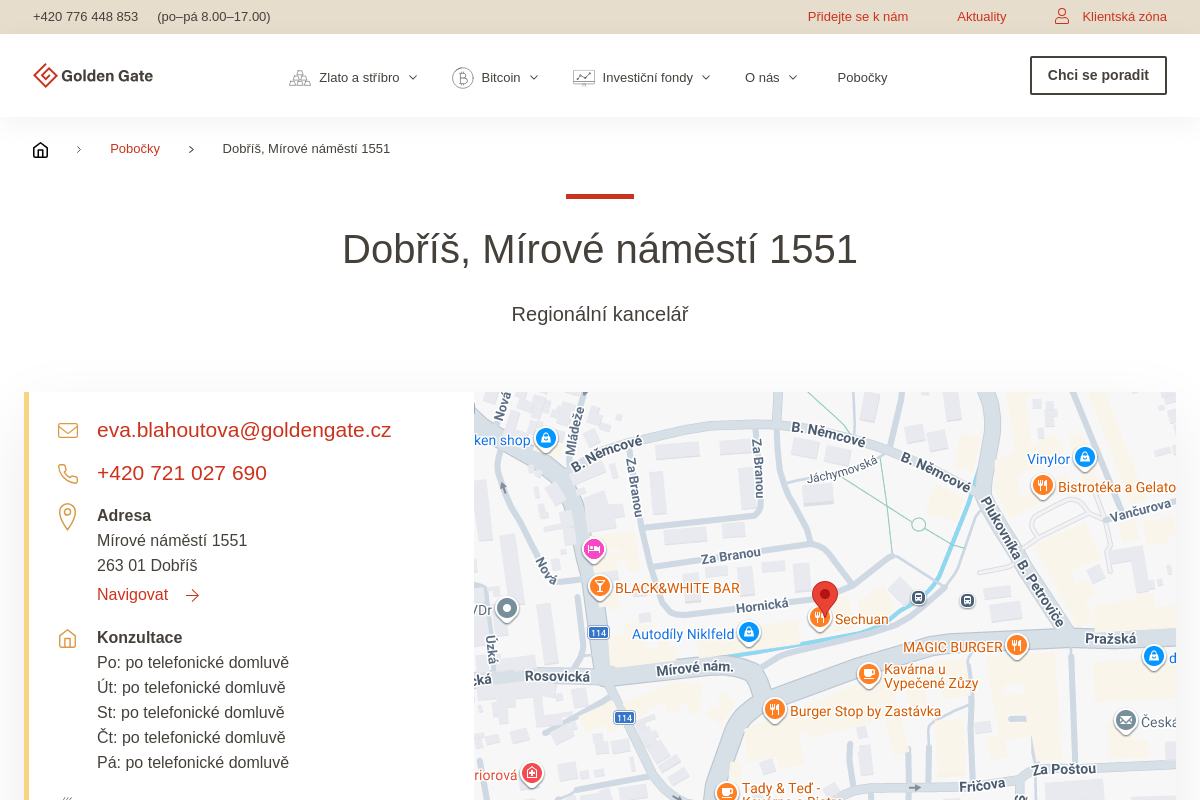This screenshot has width=1200, height=800.
Task: Select the Sechuan restaurant pin on map
Action: click(819, 618)
